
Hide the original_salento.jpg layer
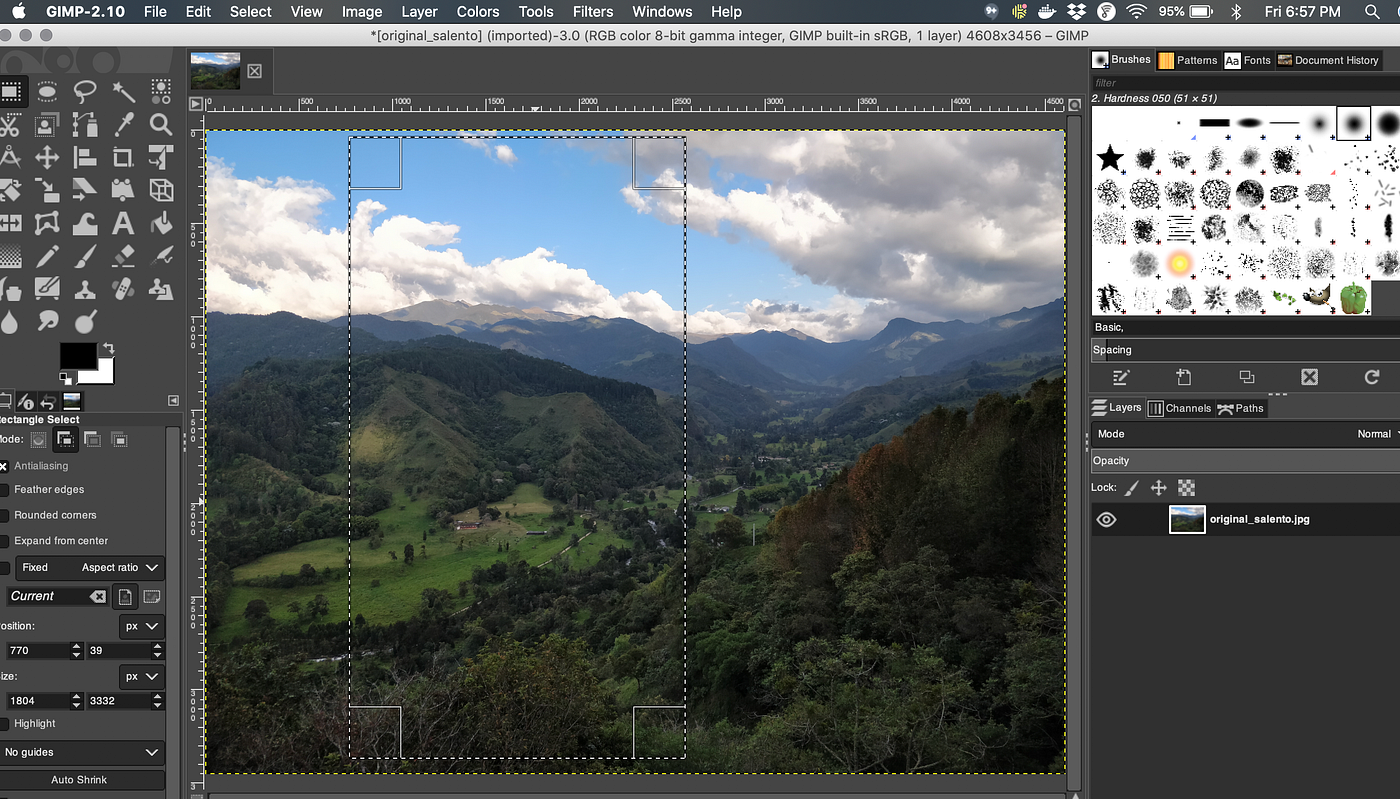pos(1105,519)
